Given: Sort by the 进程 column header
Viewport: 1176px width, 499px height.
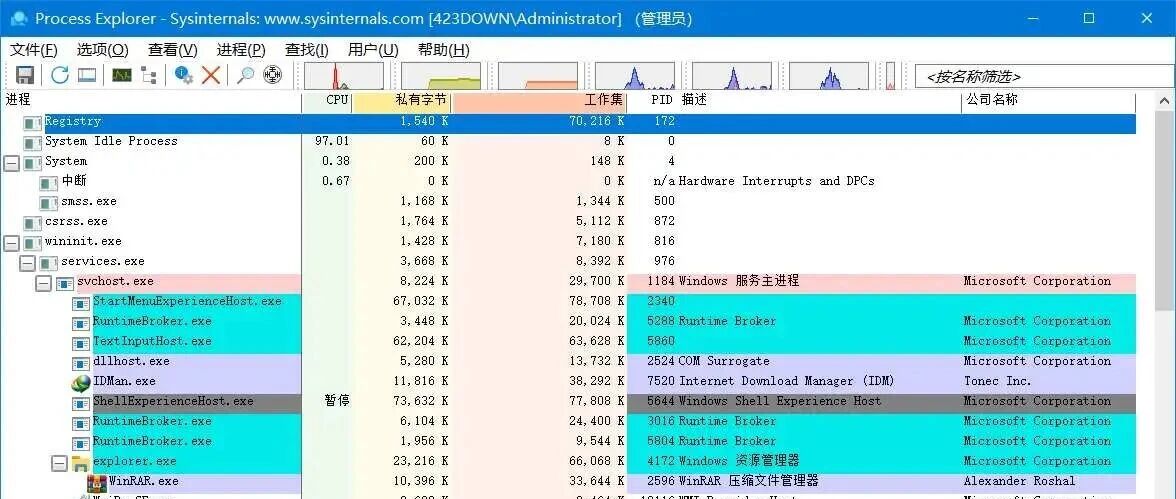Looking at the screenshot, I should tap(152, 101).
